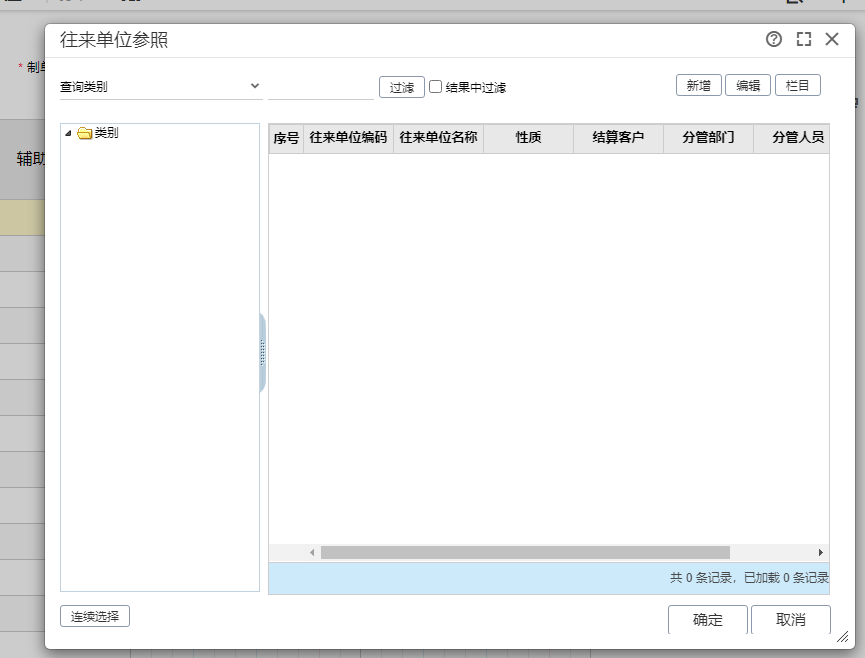Toggle the 连续选择 button
Viewport: 865px width, 658px height.
95,616
